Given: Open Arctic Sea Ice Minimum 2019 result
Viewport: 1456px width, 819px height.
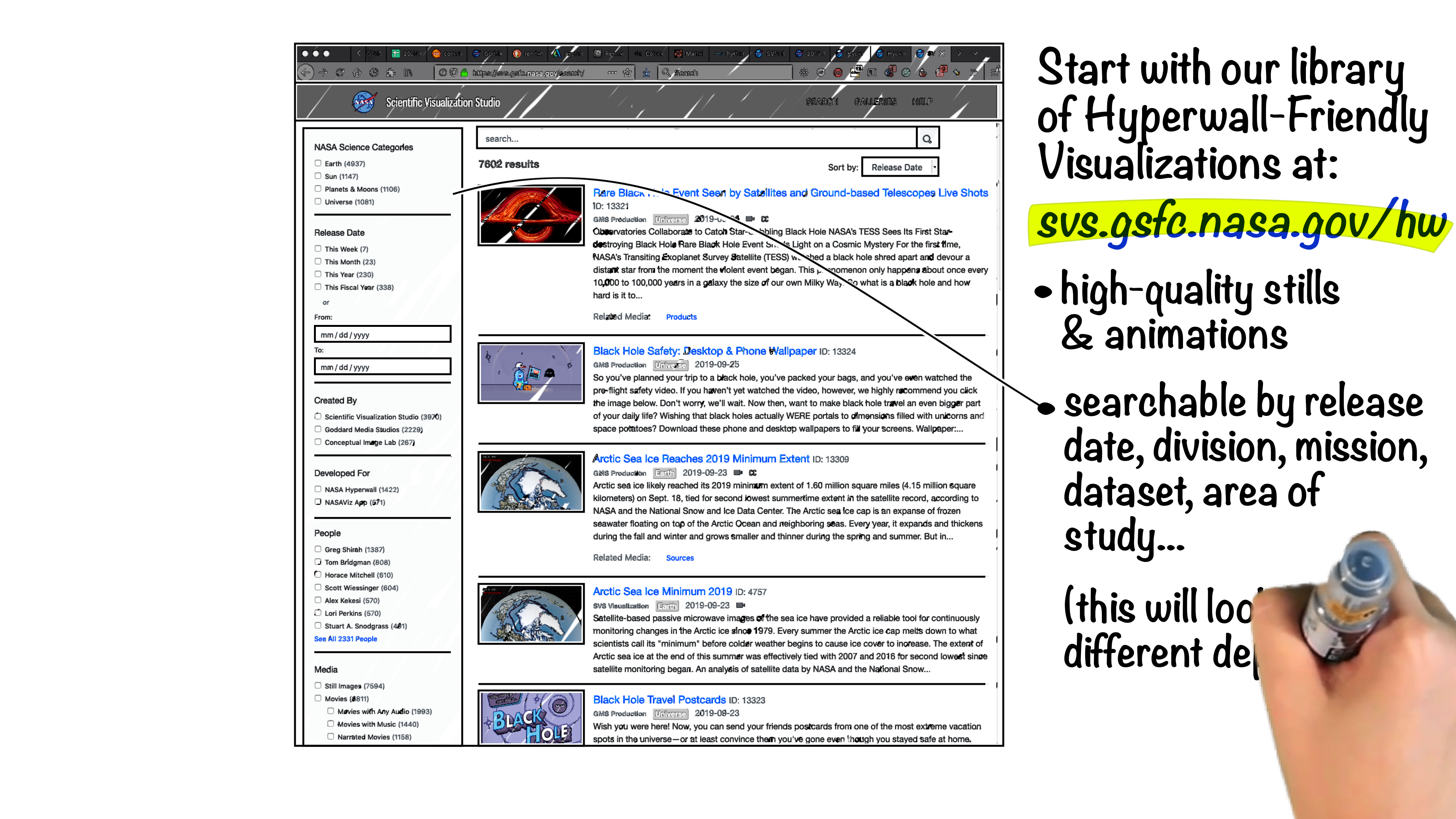Looking at the screenshot, I should [662, 592].
